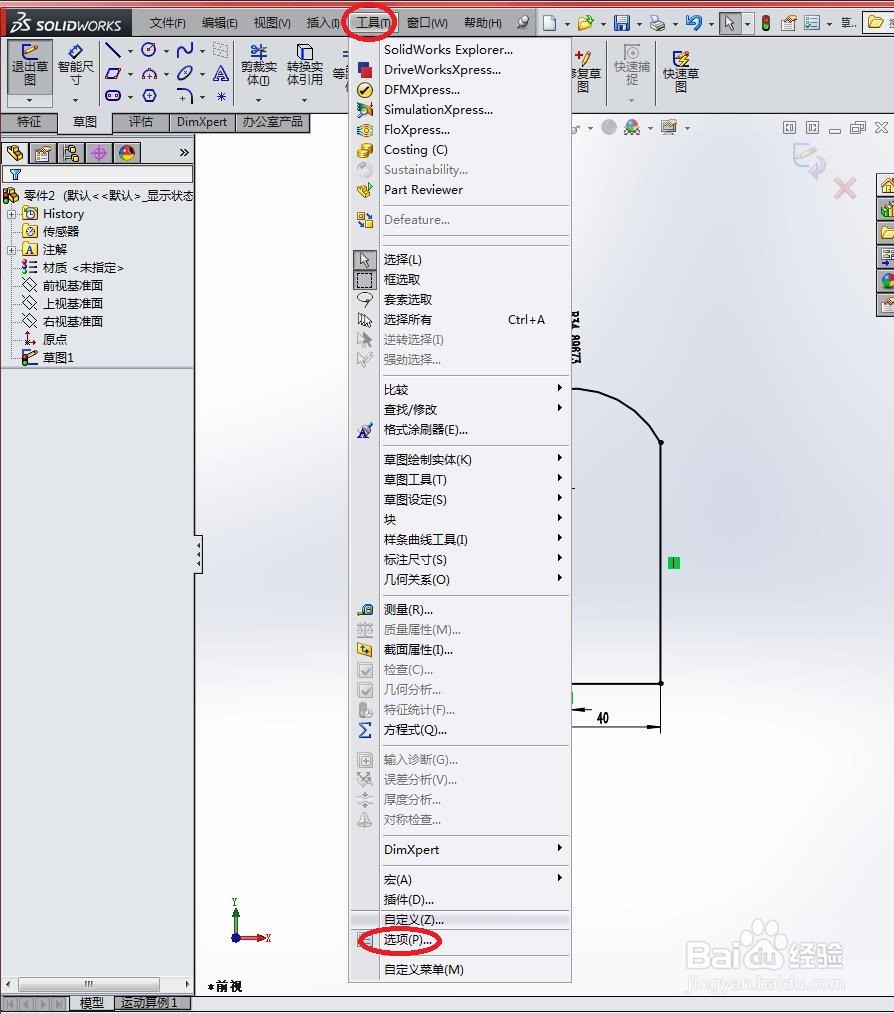The width and height of the screenshot is (894, 1014).
Task: Select the Sketch Fillet tool
Action: [185, 96]
